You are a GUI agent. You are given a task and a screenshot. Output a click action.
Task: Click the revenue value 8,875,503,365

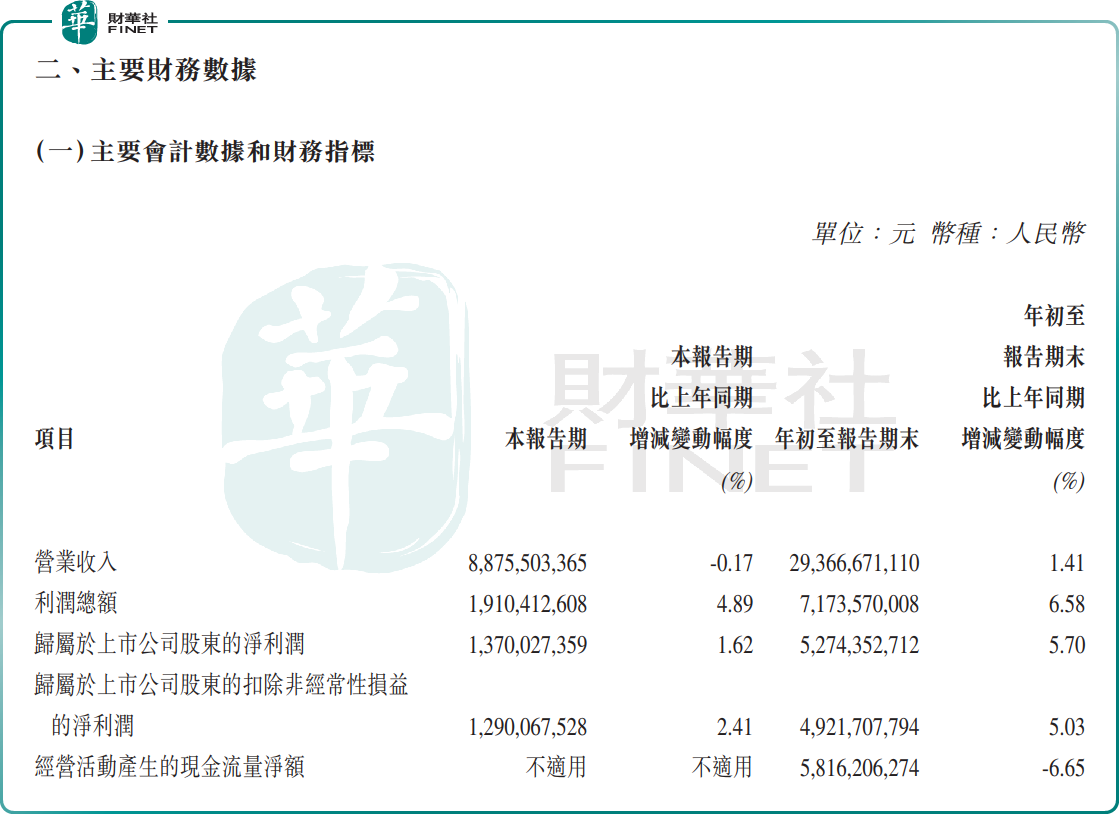tap(527, 563)
